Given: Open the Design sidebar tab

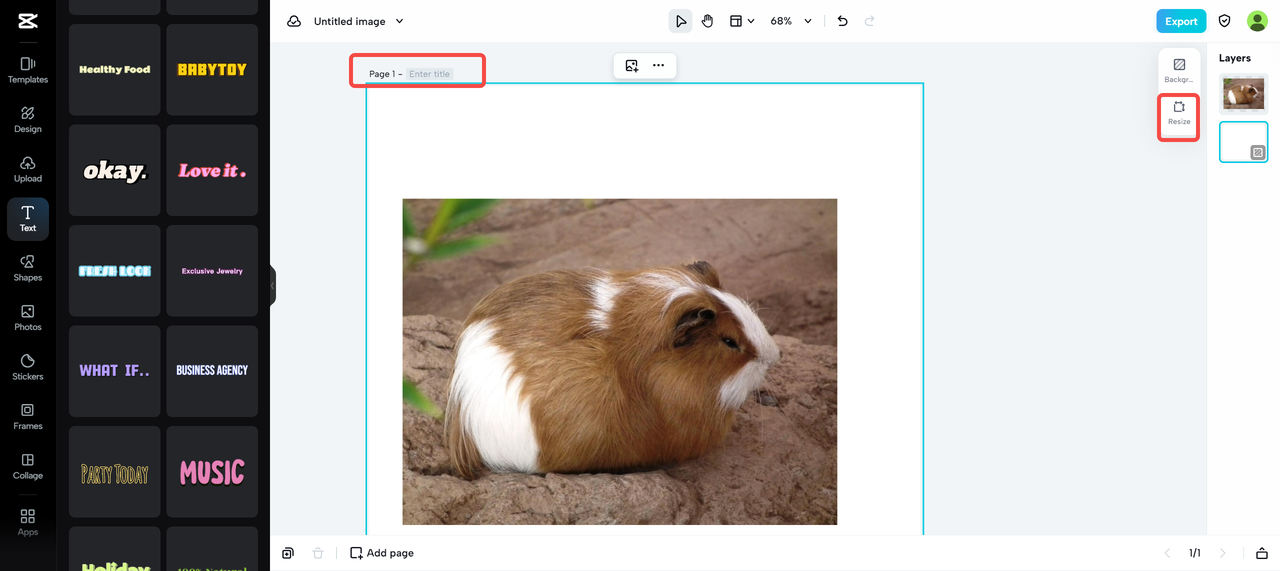Looking at the screenshot, I should (x=28, y=120).
